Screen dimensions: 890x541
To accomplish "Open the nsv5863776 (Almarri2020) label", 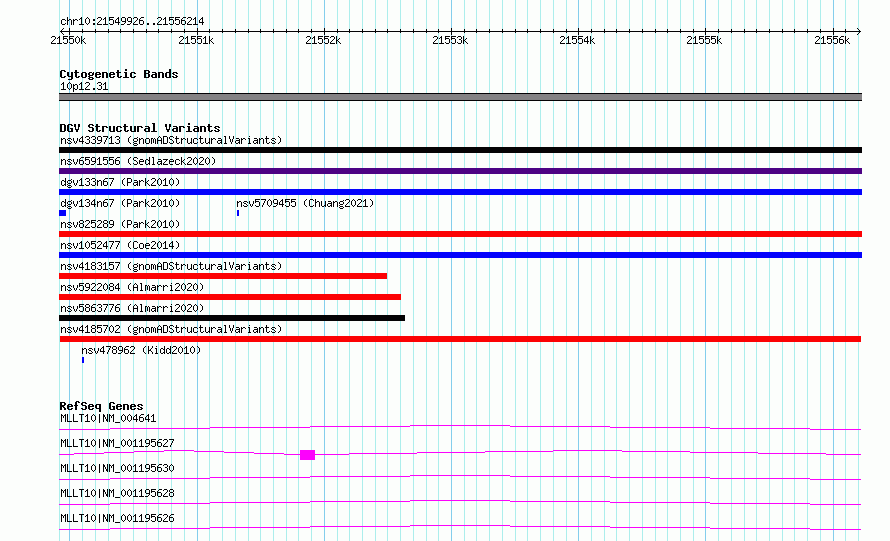I will point(132,308).
